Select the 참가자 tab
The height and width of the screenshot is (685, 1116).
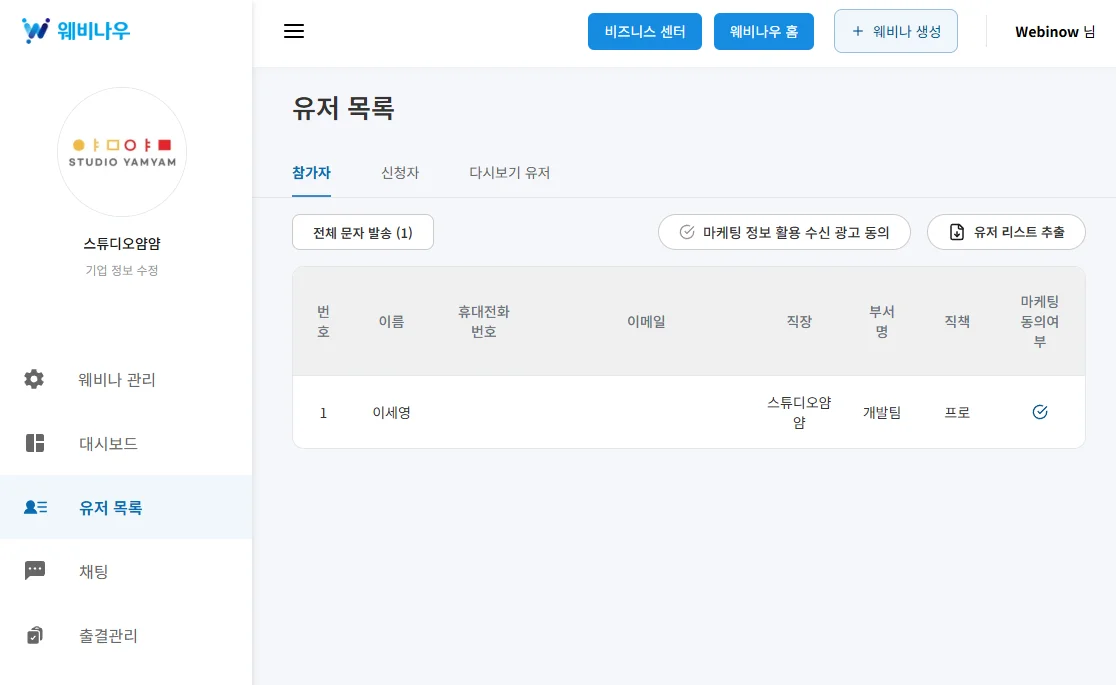311,173
